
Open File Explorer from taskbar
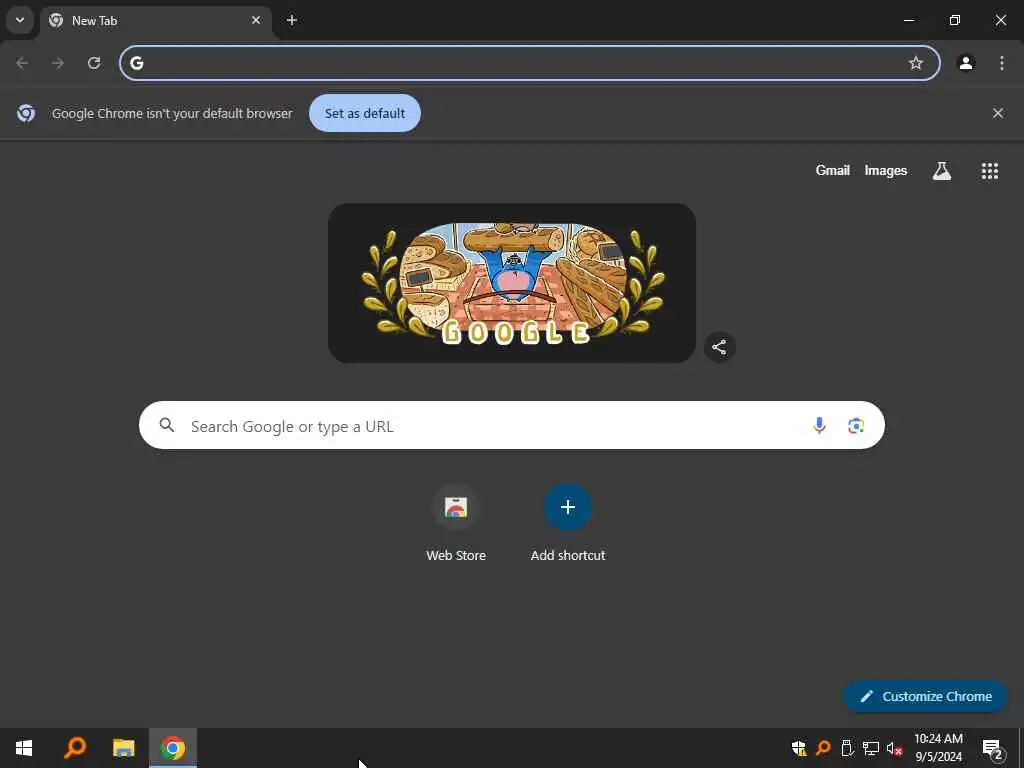pos(123,748)
